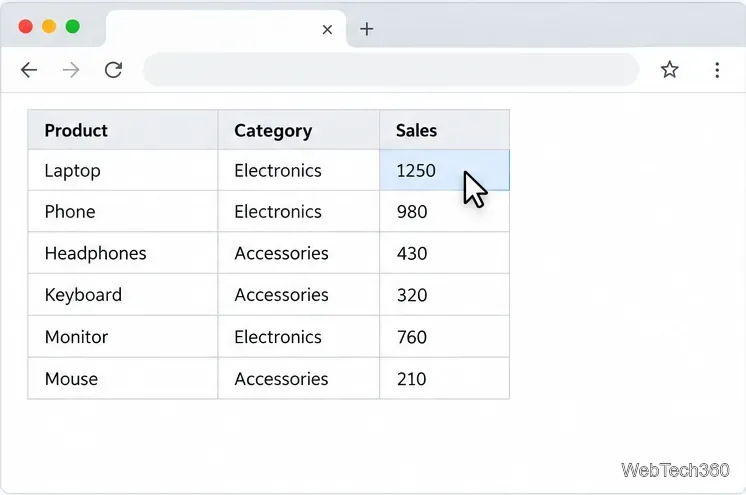Viewport: 746px width, 495px height.
Task: Close the current browser tab
Action: point(327,30)
